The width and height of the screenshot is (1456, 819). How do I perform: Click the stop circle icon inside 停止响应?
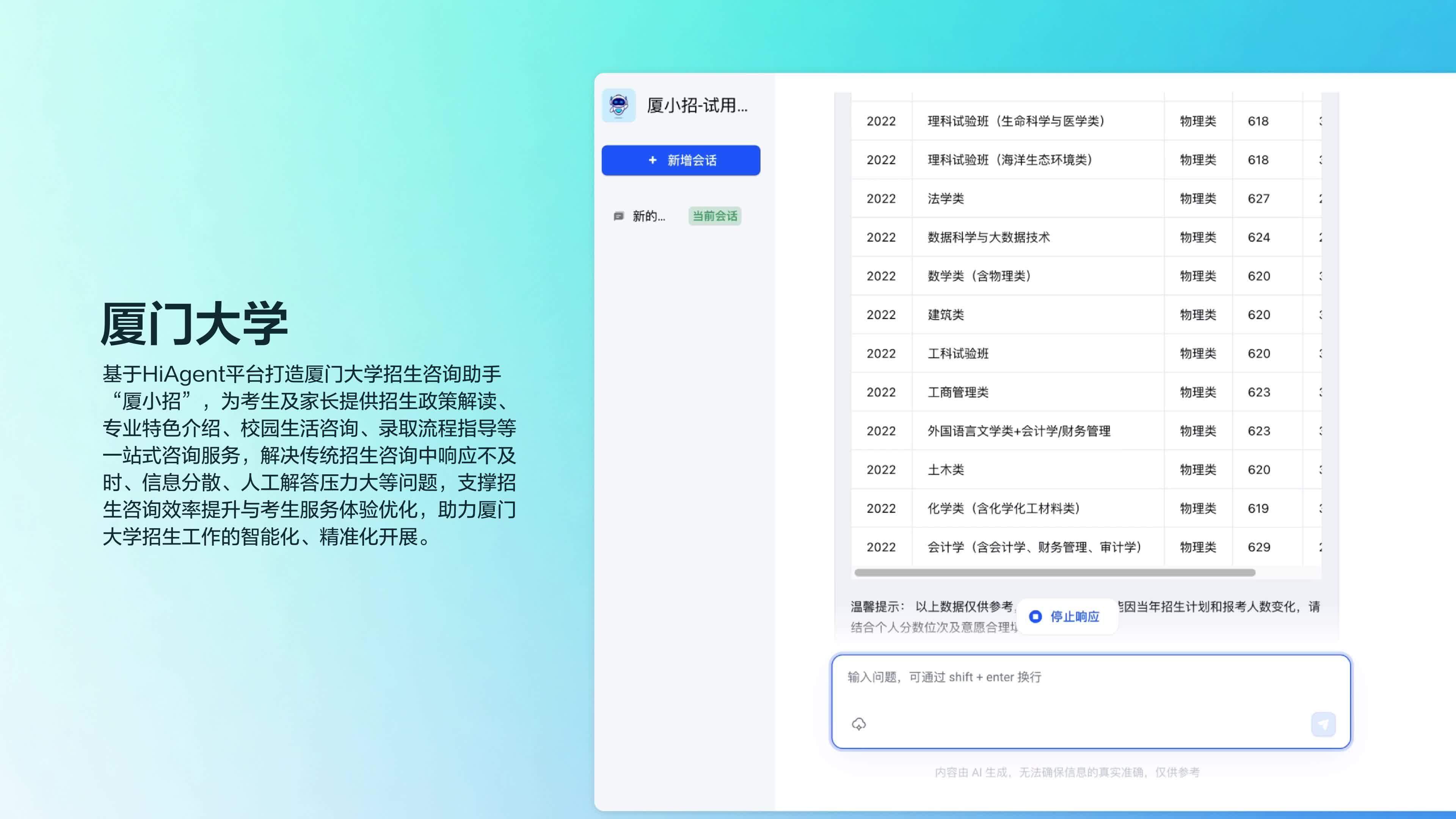[1036, 617]
